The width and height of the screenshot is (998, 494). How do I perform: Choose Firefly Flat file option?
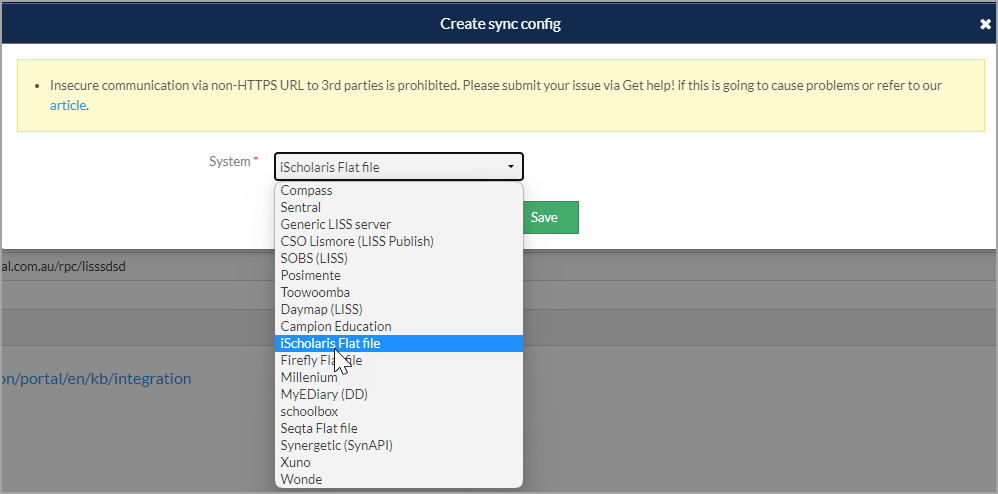399,360
